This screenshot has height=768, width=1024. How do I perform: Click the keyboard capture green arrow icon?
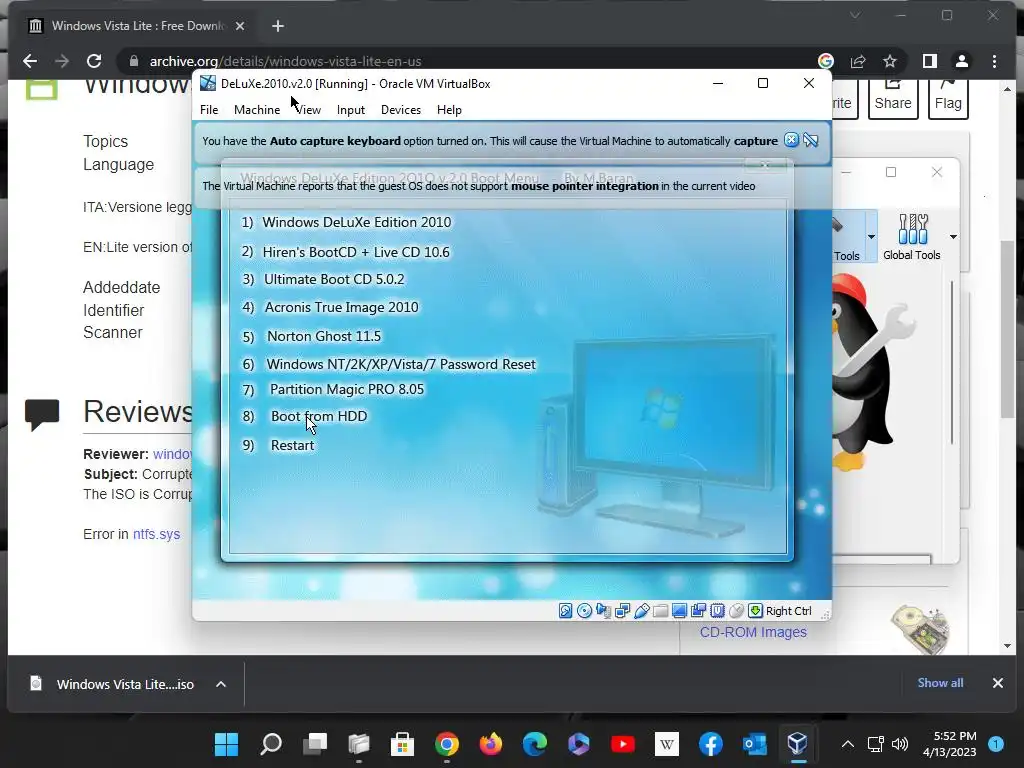(x=756, y=611)
